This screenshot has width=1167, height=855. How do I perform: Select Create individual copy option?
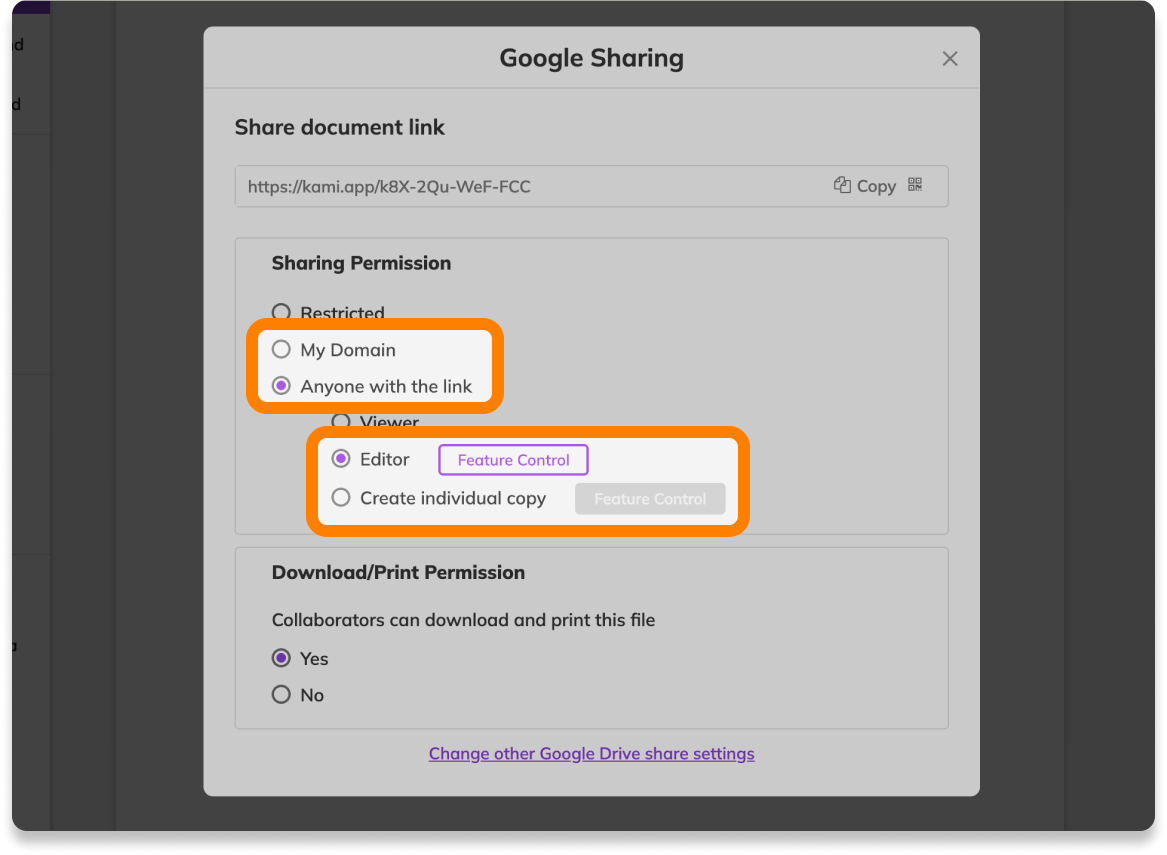click(340, 497)
